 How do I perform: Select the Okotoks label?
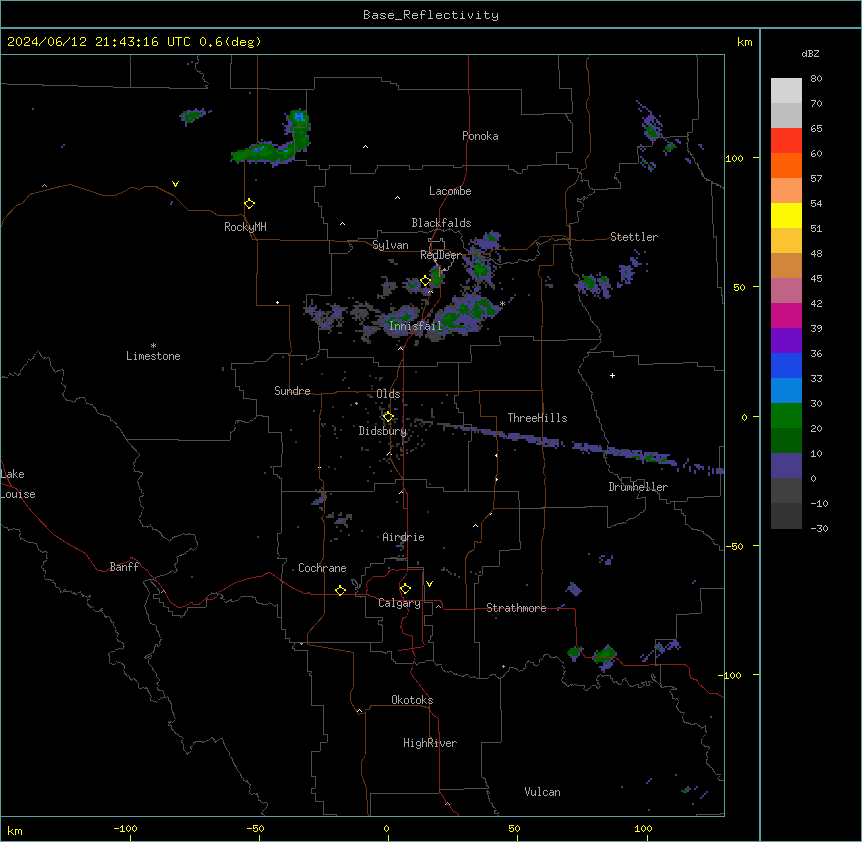tap(412, 700)
